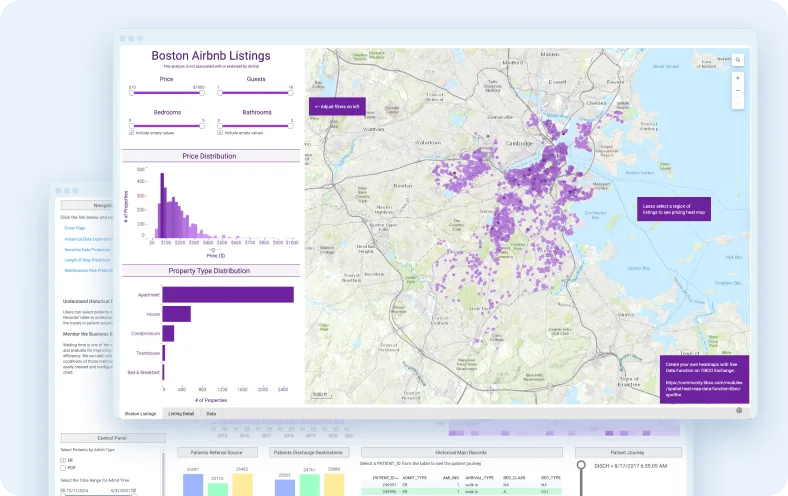Click the round icon at bottom-right of Airbnb window

click(739, 410)
